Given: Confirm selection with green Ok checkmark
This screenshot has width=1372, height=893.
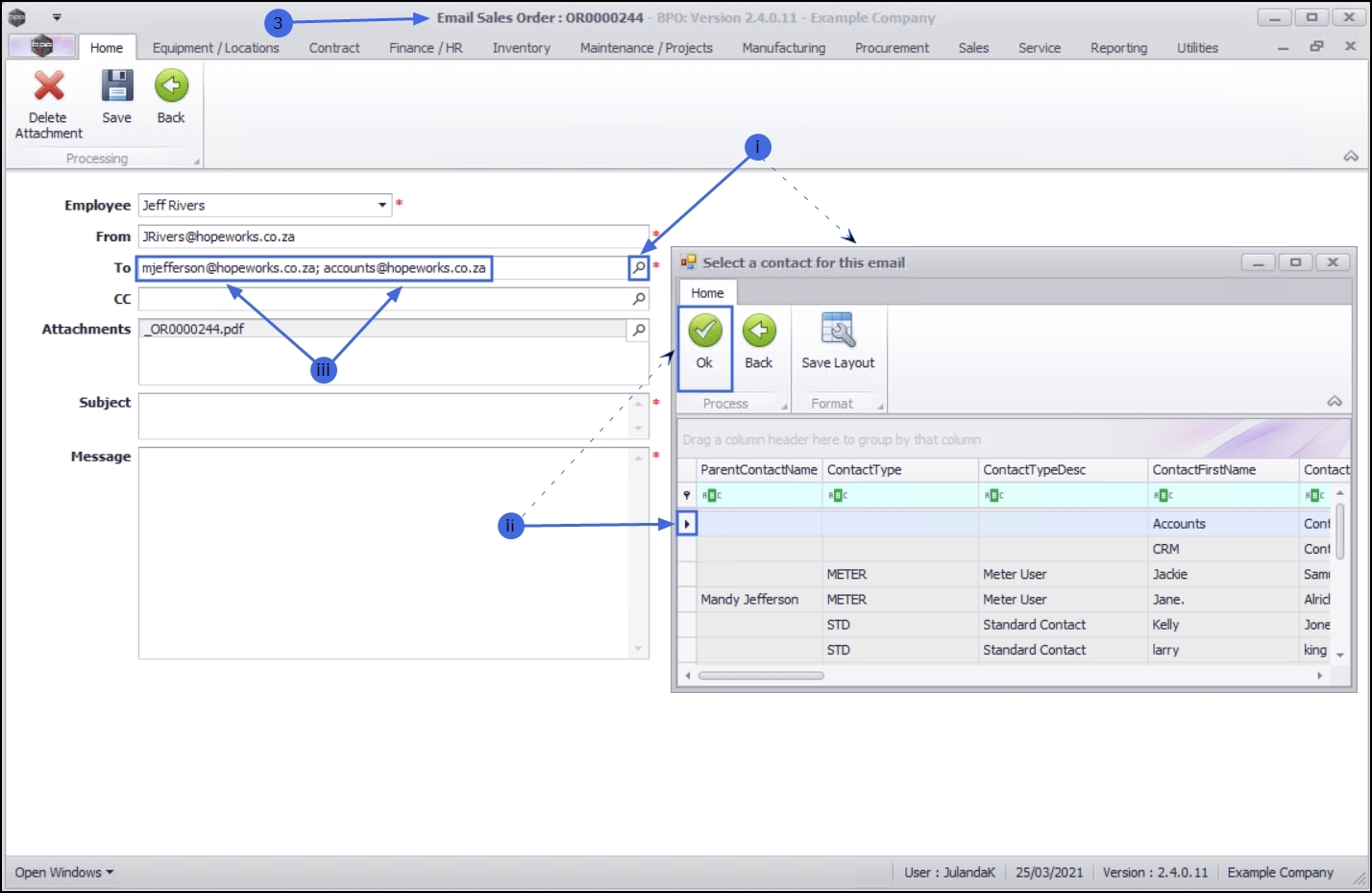Looking at the screenshot, I should [x=705, y=332].
